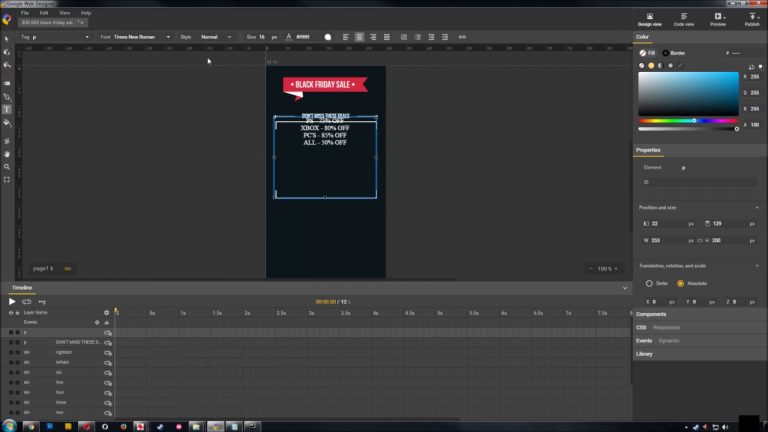Toggle visibility of rightdot layer
Viewport: 768px width, 432px height.
click(x=11, y=353)
